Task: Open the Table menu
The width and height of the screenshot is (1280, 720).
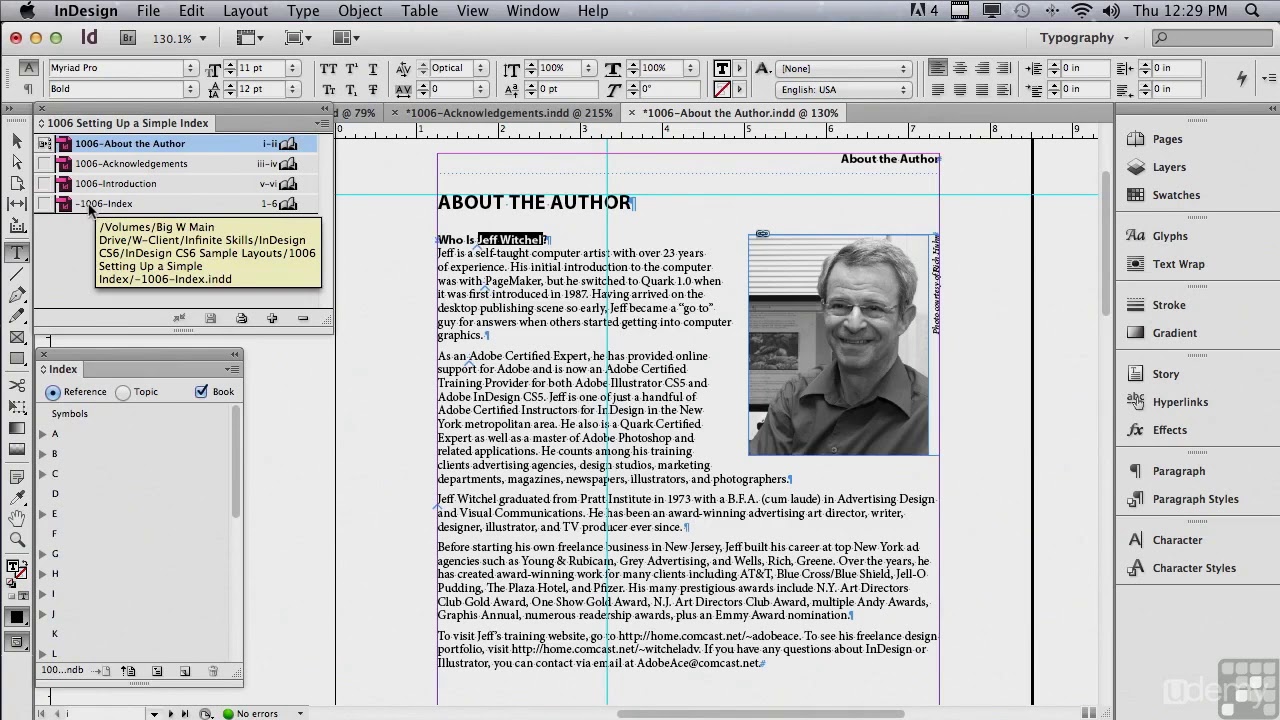Action: tap(420, 11)
